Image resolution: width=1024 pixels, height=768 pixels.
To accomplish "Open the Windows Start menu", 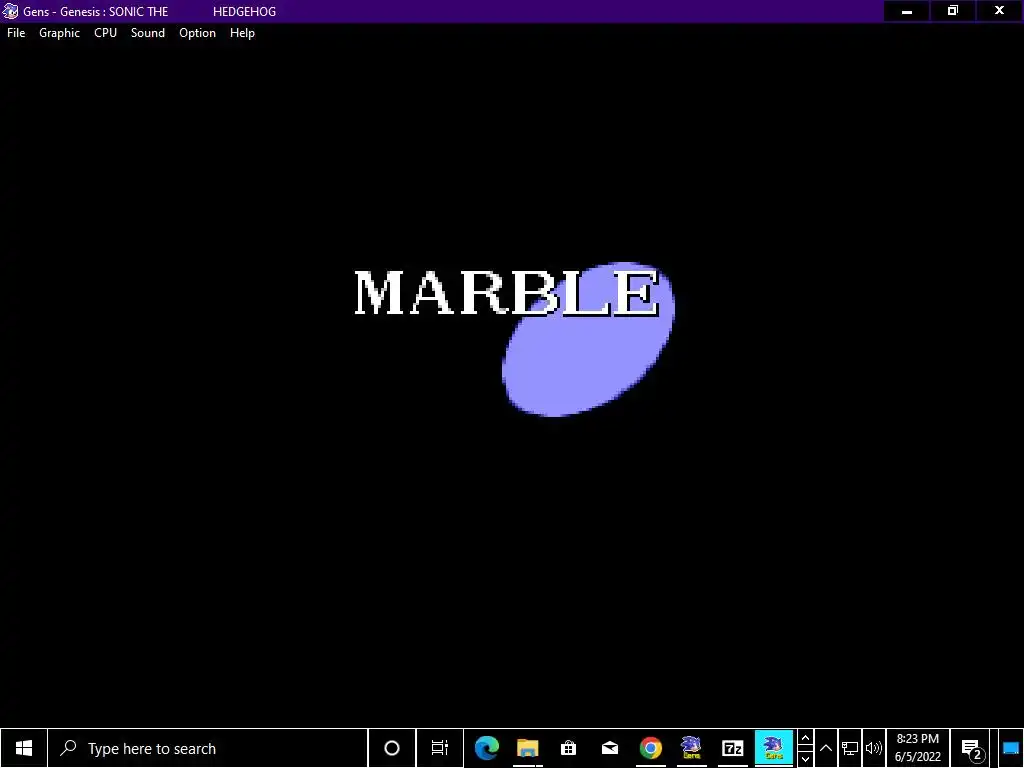I will [x=24, y=748].
